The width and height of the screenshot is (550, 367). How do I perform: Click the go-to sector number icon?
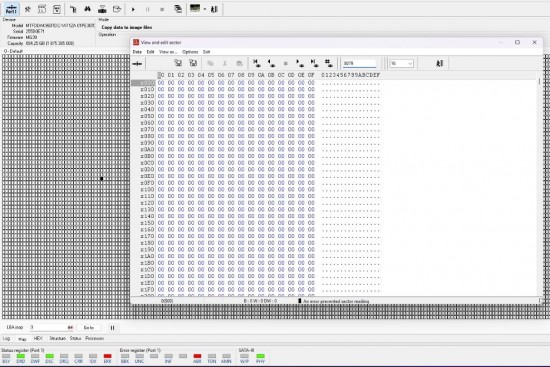(328, 63)
